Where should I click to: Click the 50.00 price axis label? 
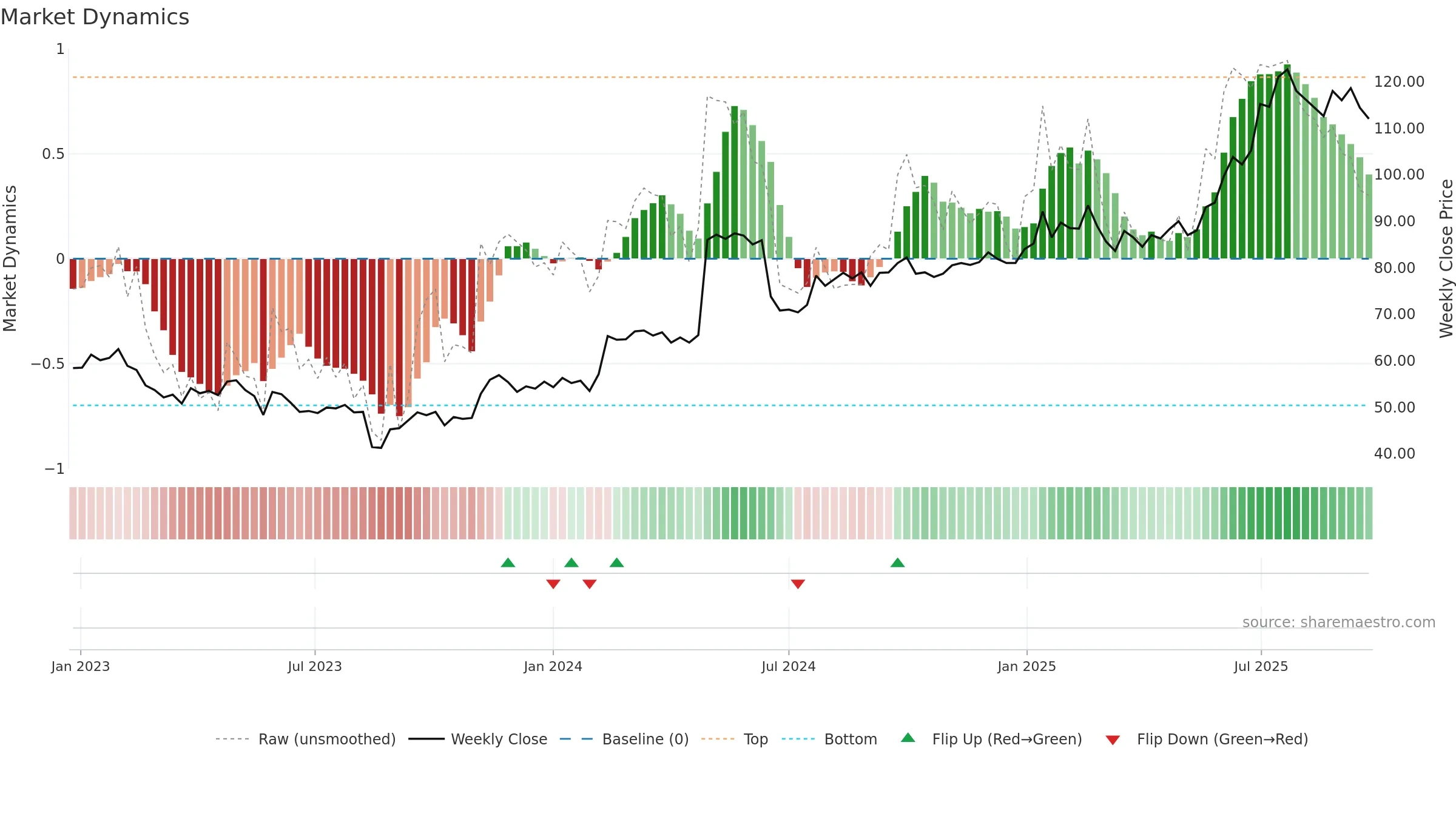tap(1395, 407)
